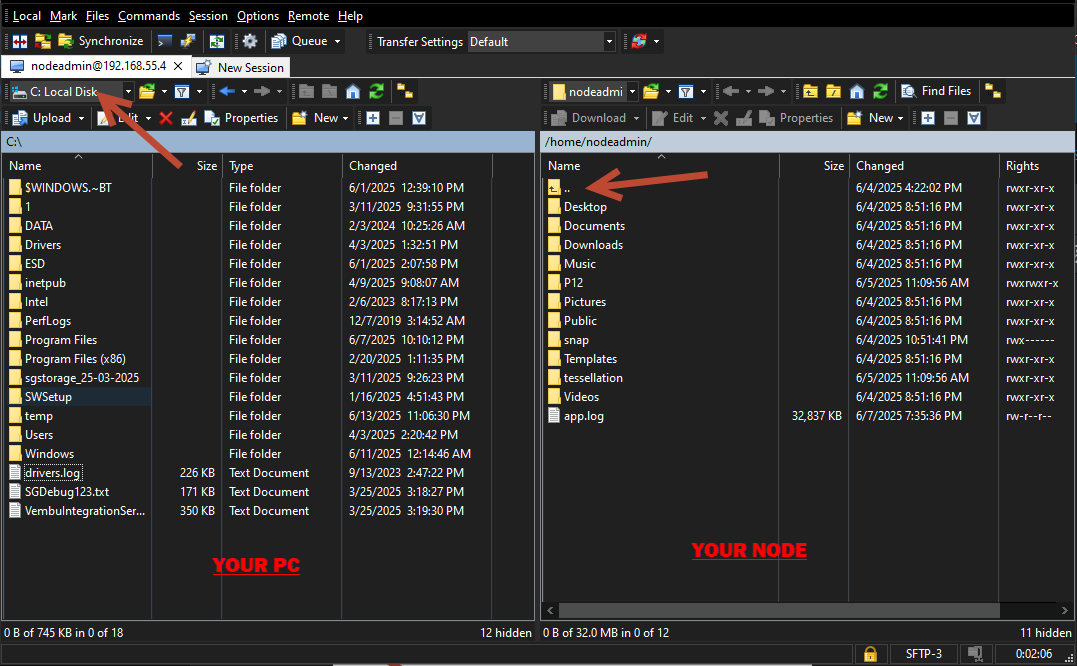Open the Commands menu
The width and height of the screenshot is (1077, 666).
149,16
